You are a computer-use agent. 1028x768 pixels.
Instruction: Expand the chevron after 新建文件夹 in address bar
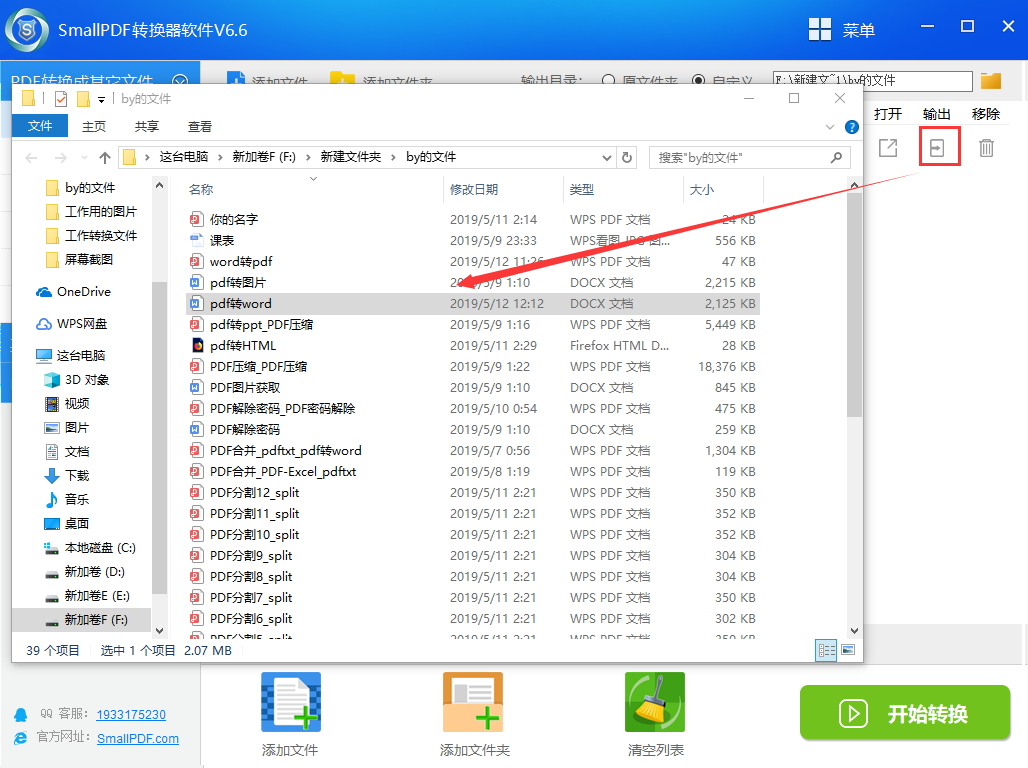pyautogui.click(x=393, y=157)
